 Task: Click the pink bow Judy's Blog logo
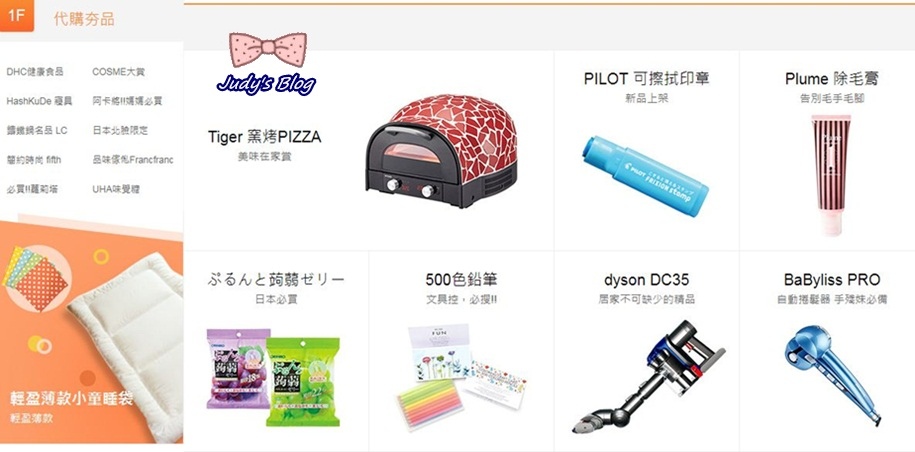[267, 64]
